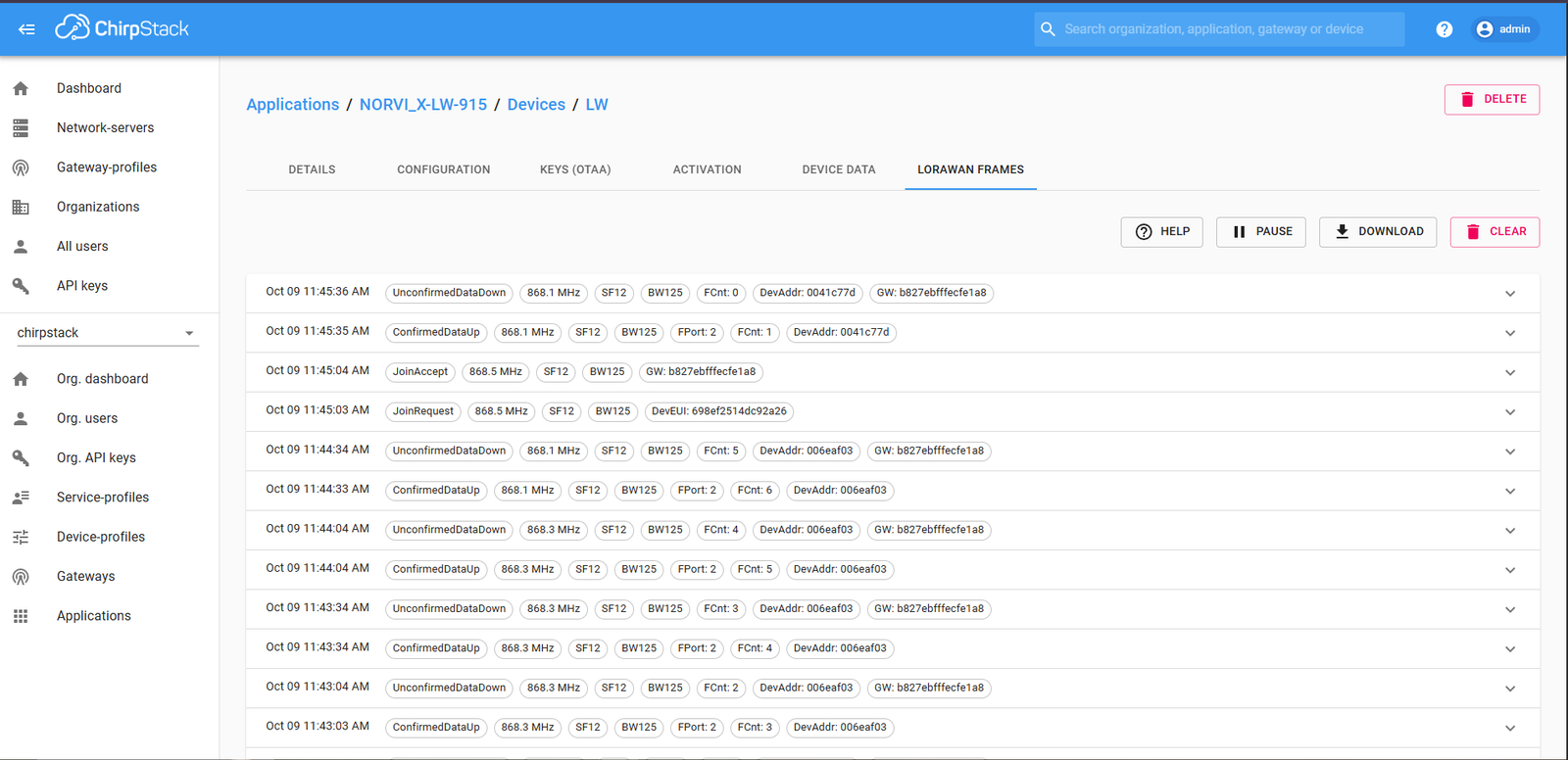Click the Dashboard home icon
This screenshot has width=1568, height=760.
pos(21,88)
